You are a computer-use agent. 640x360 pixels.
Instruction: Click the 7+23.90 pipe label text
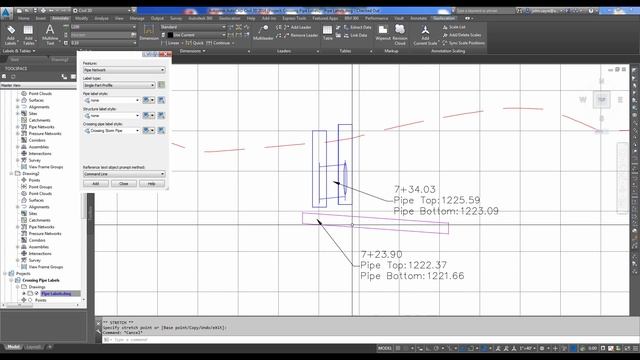381,254
